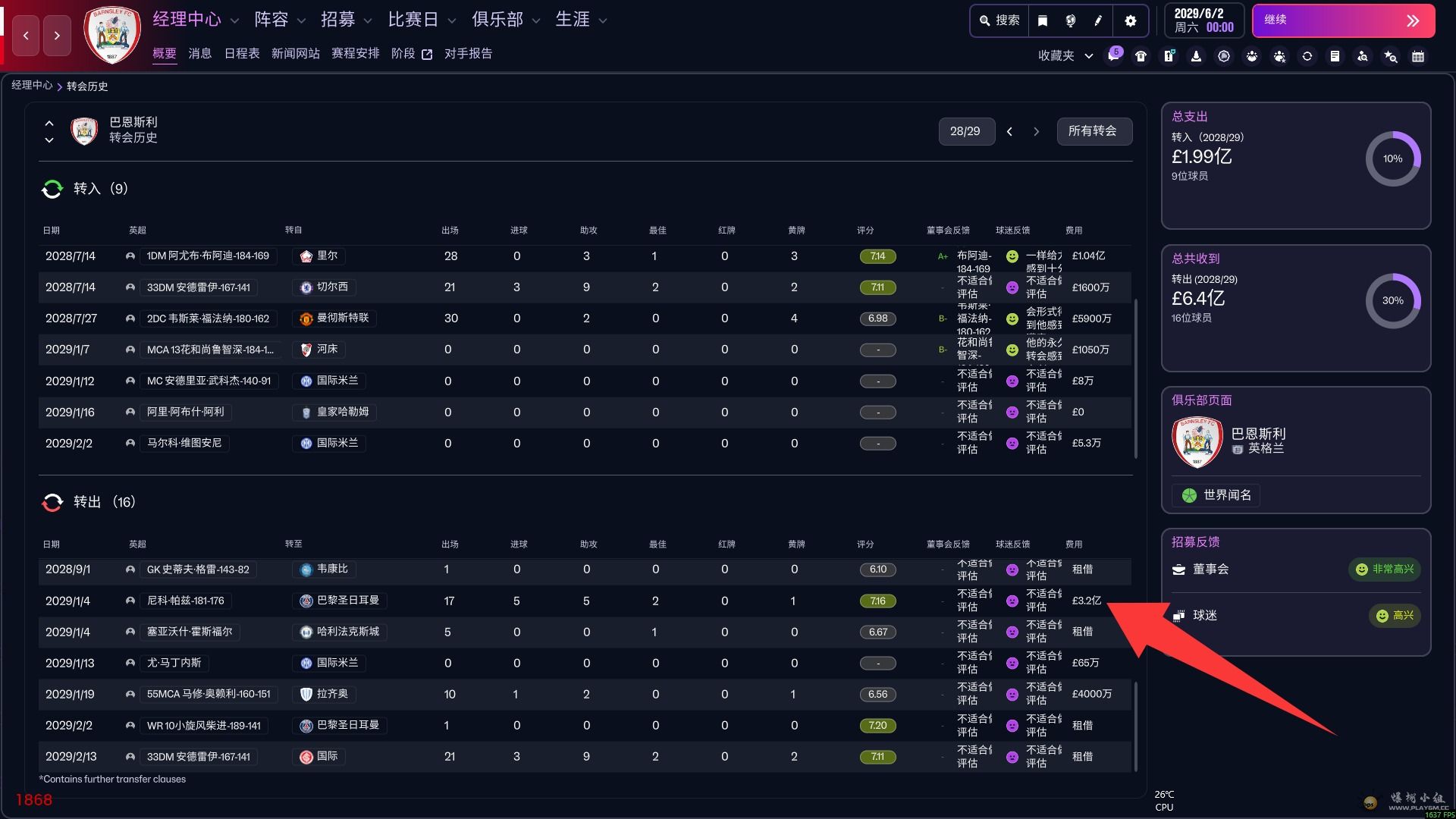The height and width of the screenshot is (819, 1456).
Task: Click the pencil notes icon
Action: click(x=1097, y=20)
